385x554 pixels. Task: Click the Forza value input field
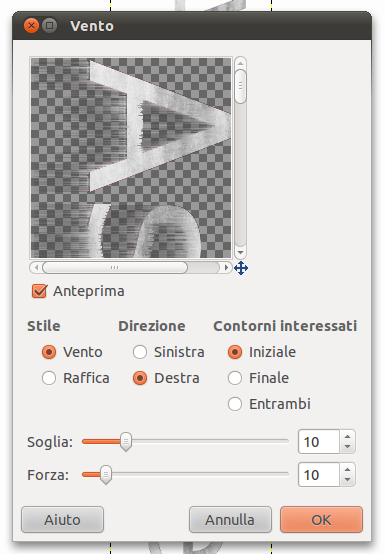pyautogui.click(x=319, y=475)
